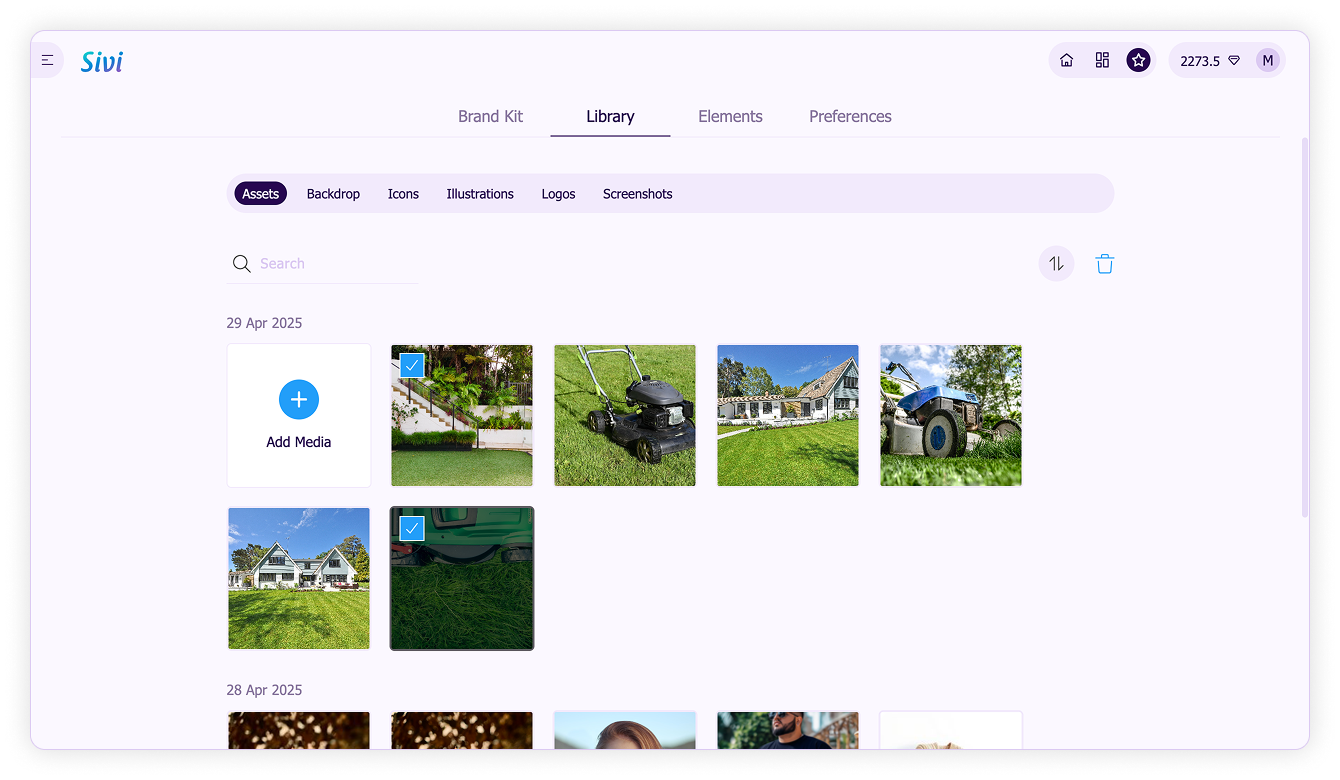1340x780 pixels.
Task: Select the blue lawn mower thumbnail
Action: [x=951, y=416]
